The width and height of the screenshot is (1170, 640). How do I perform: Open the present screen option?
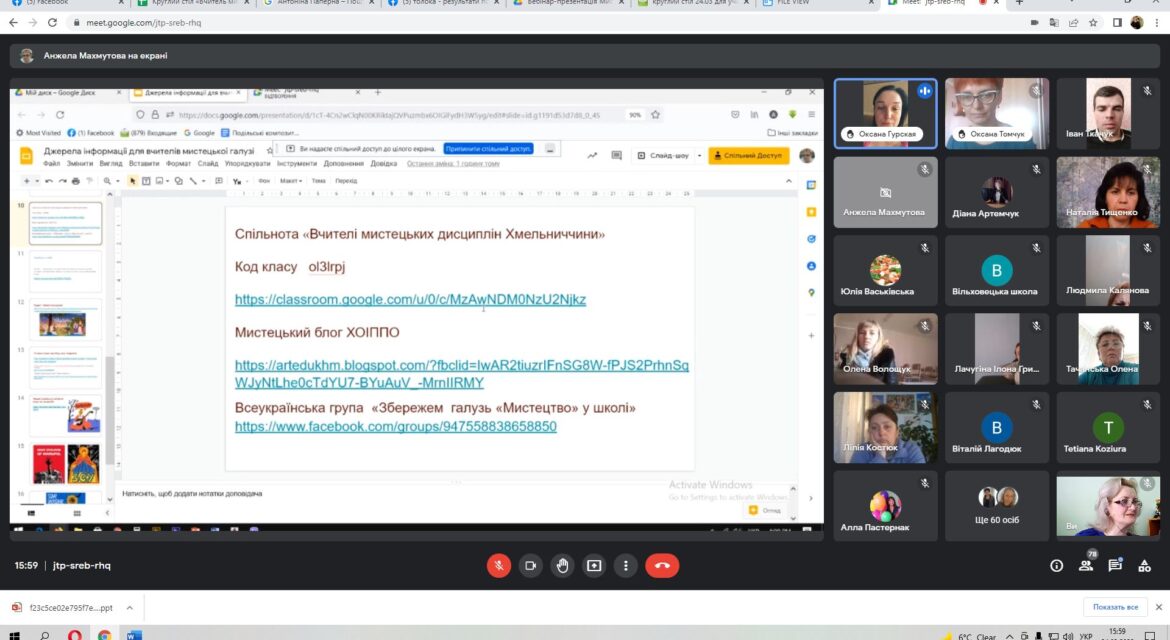click(594, 565)
